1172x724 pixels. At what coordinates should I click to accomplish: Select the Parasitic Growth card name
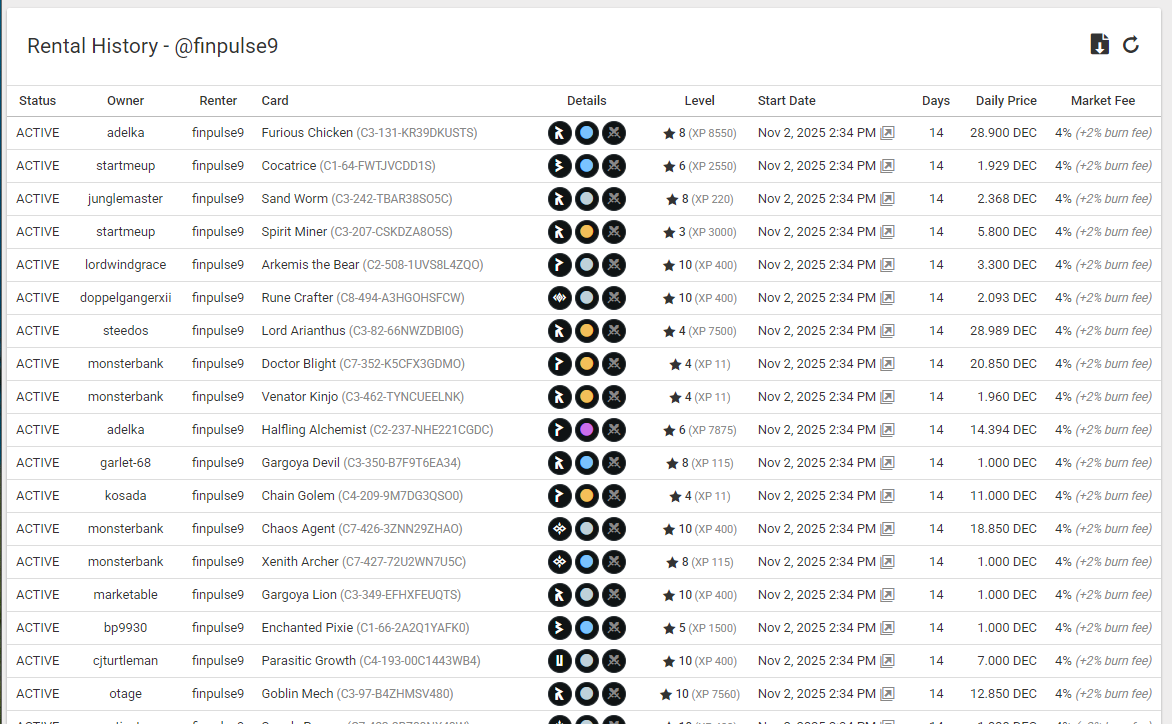coord(309,660)
